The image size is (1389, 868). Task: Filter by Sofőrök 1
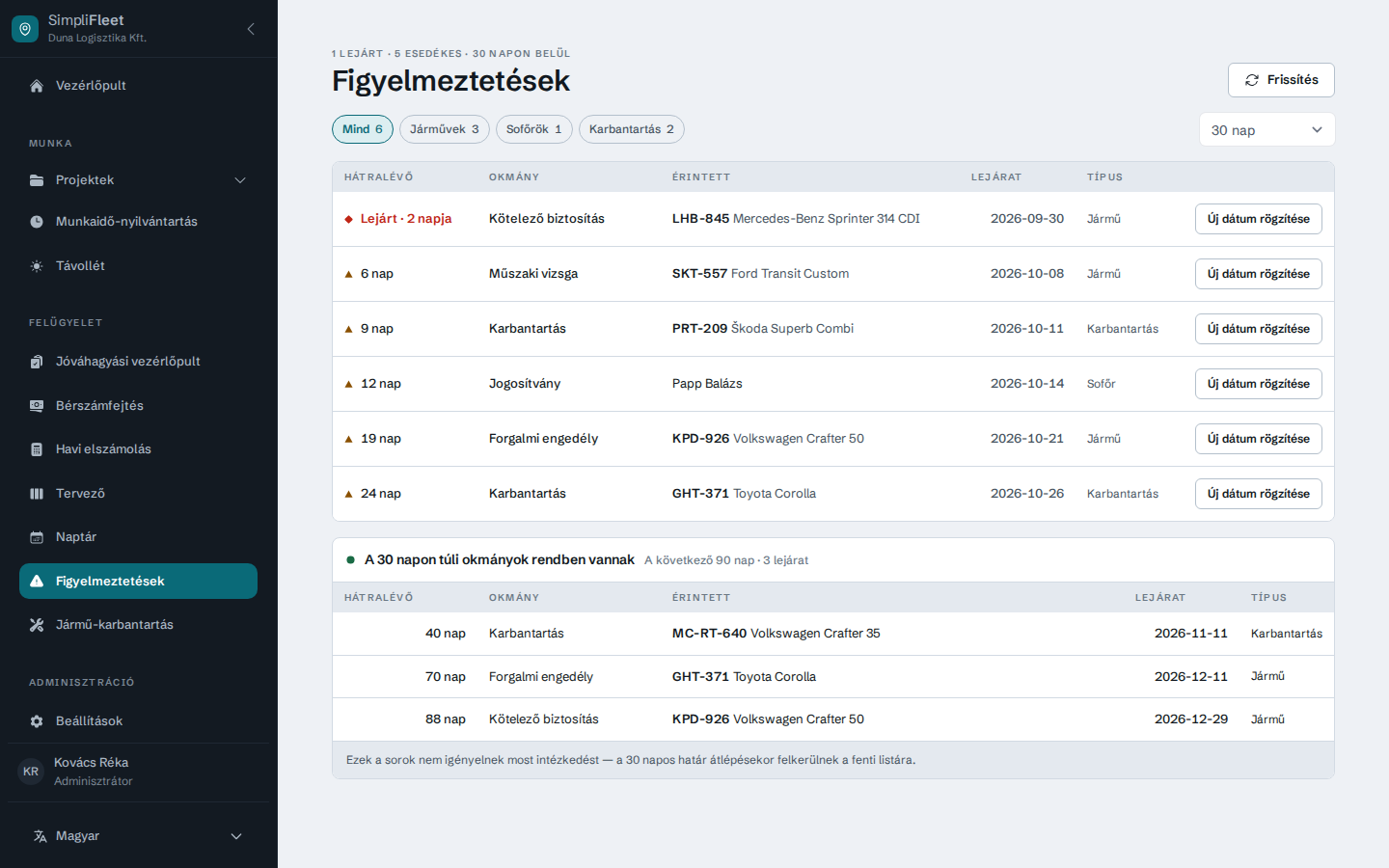pos(534,129)
